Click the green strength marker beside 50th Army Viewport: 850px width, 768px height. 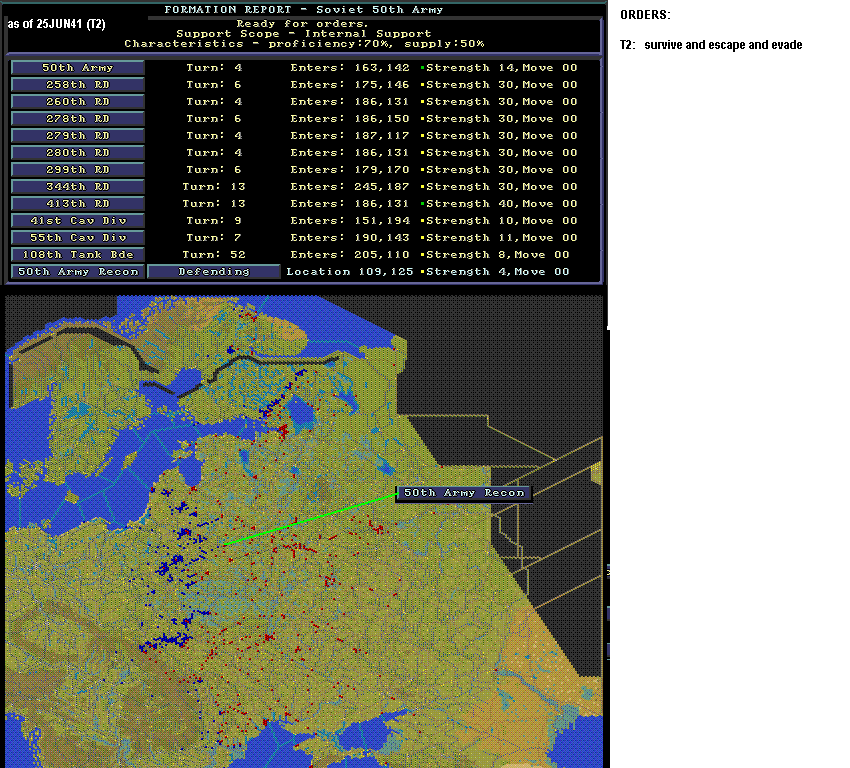pos(422,68)
